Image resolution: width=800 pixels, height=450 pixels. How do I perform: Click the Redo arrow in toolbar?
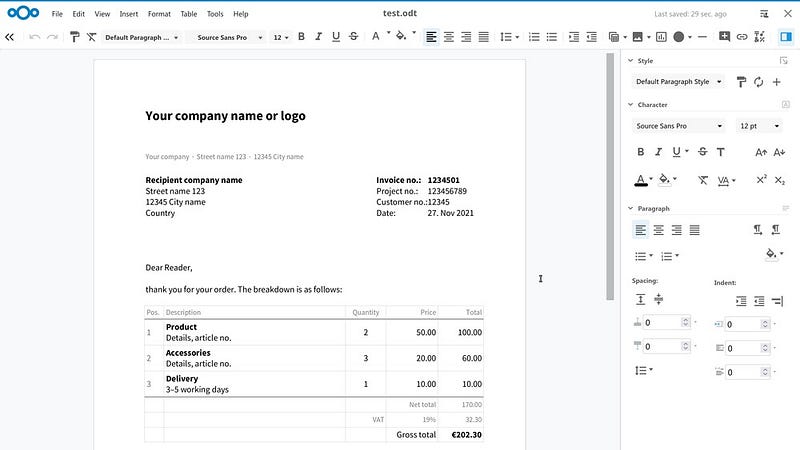tap(52, 37)
